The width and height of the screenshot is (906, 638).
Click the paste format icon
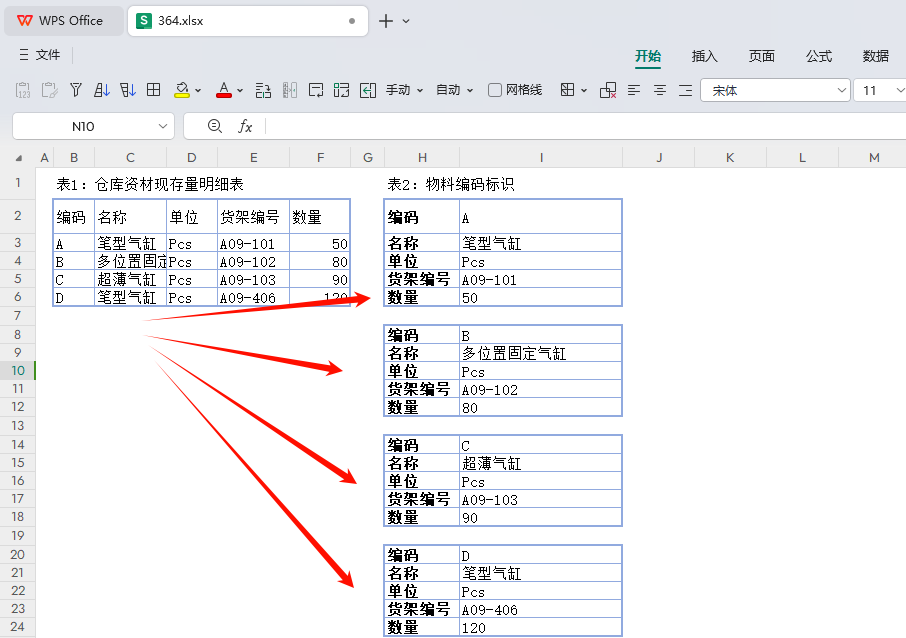[x=49, y=90]
